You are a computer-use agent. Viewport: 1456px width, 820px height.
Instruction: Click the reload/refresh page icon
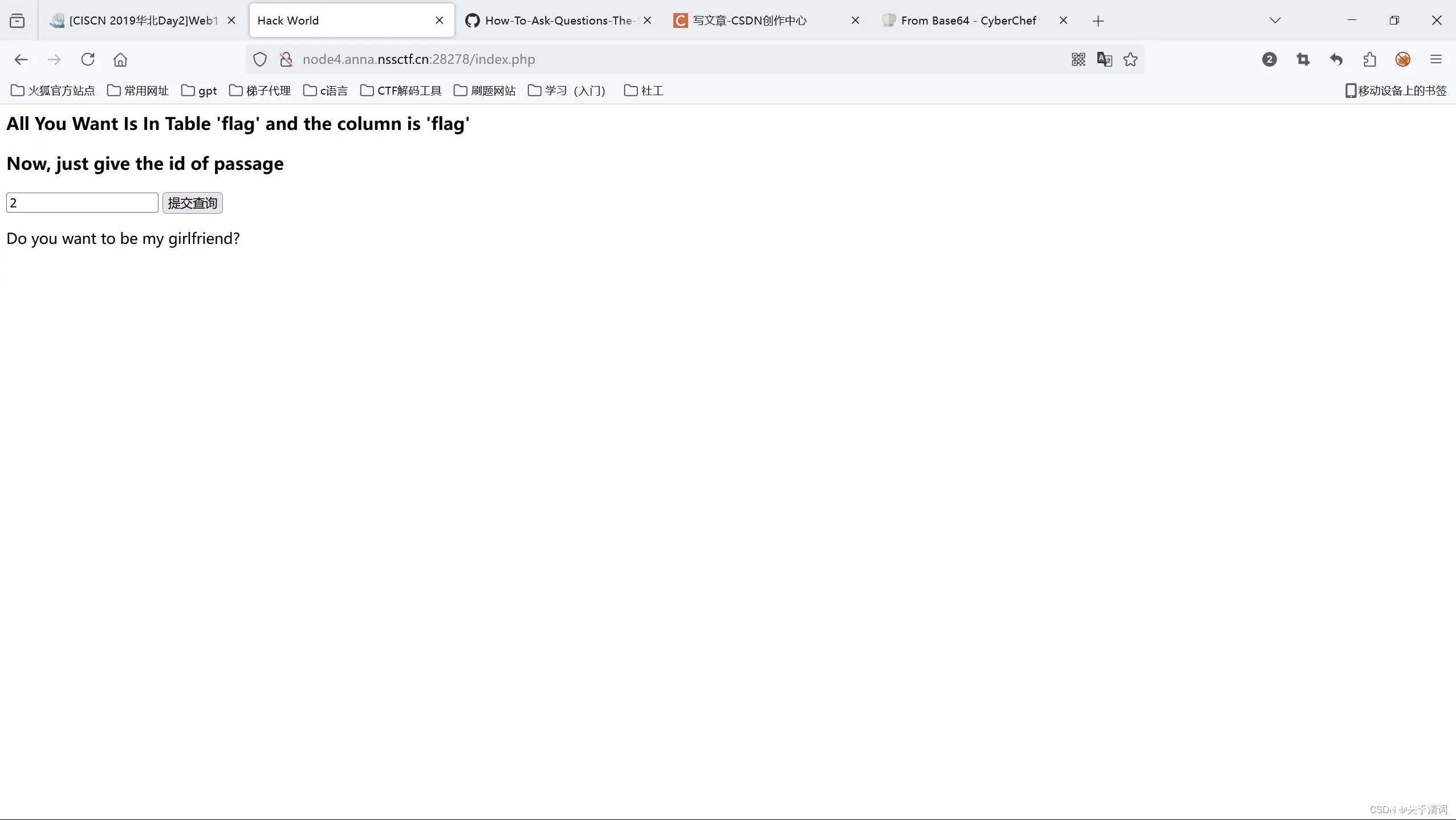click(88, 59)
